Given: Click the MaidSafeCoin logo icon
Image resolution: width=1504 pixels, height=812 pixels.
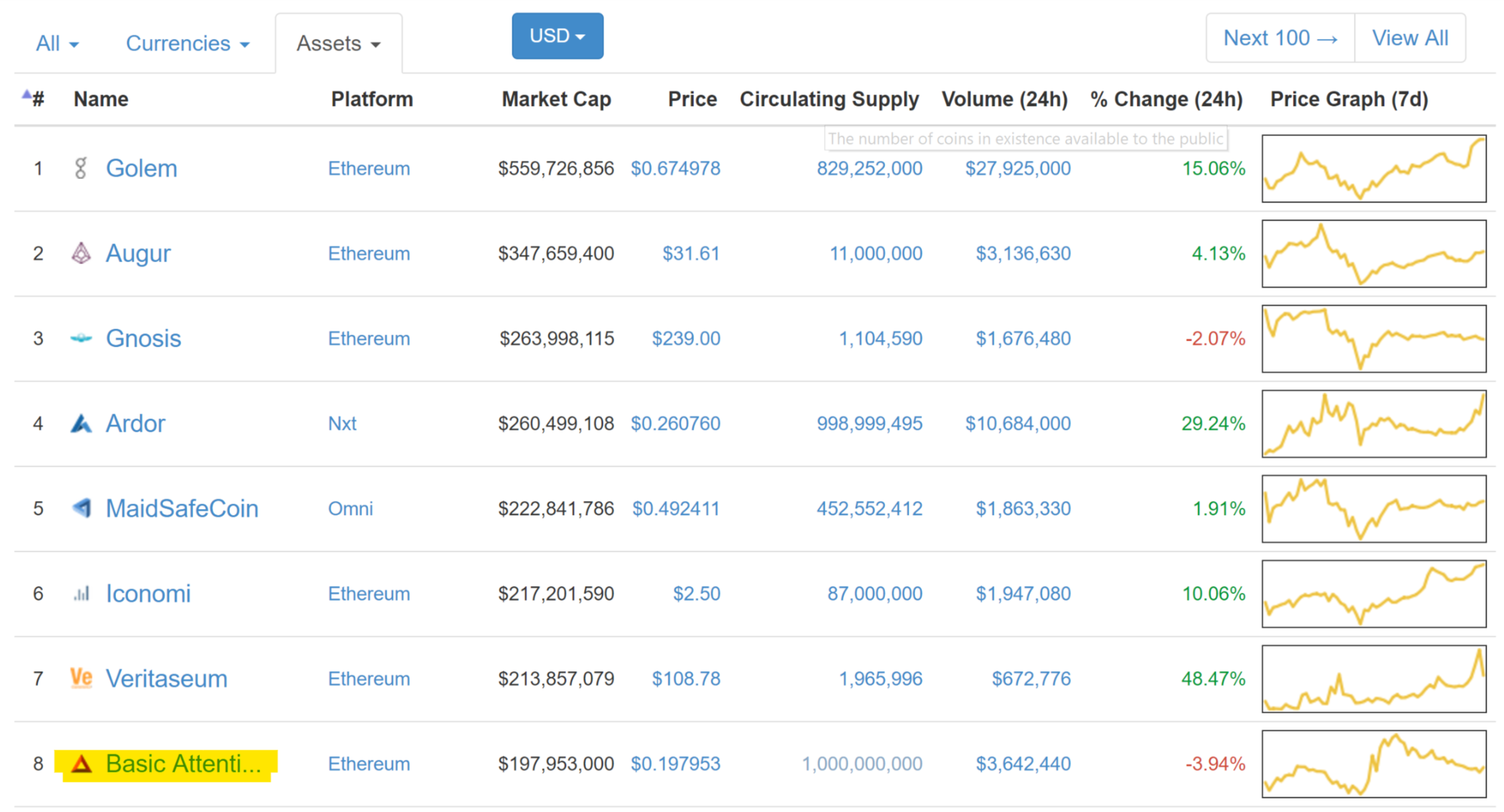Looking at the screenshot, I should point(81,508).
